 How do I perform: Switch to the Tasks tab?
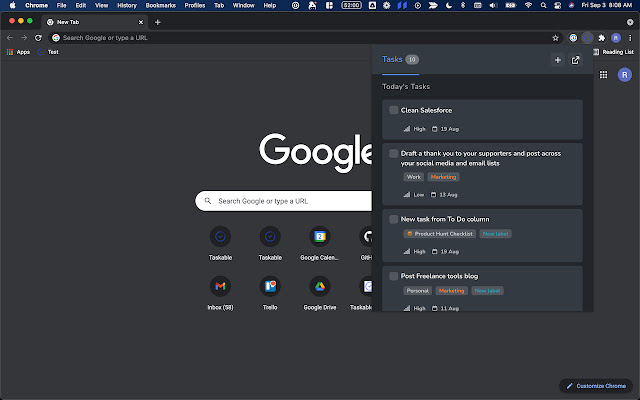coord(400,60)
